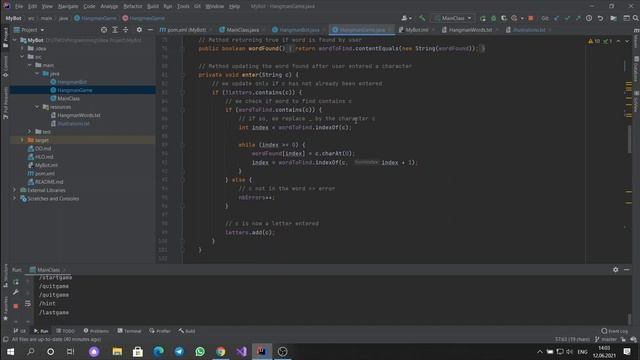640x360 pixels.
Task: Expand the target folder in tree
Action: tap(22, 140)
